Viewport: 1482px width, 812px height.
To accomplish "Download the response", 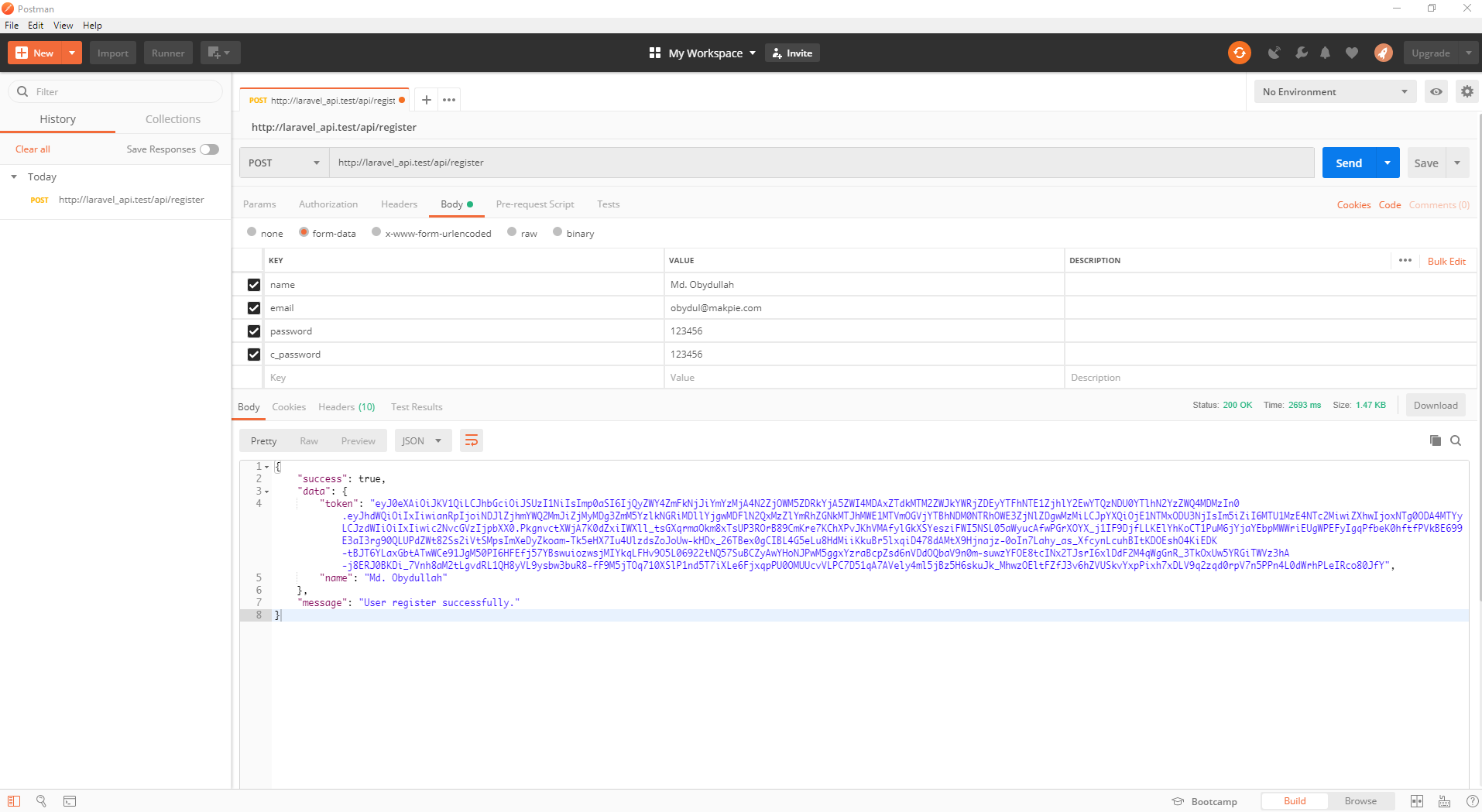I will 1436,406.
